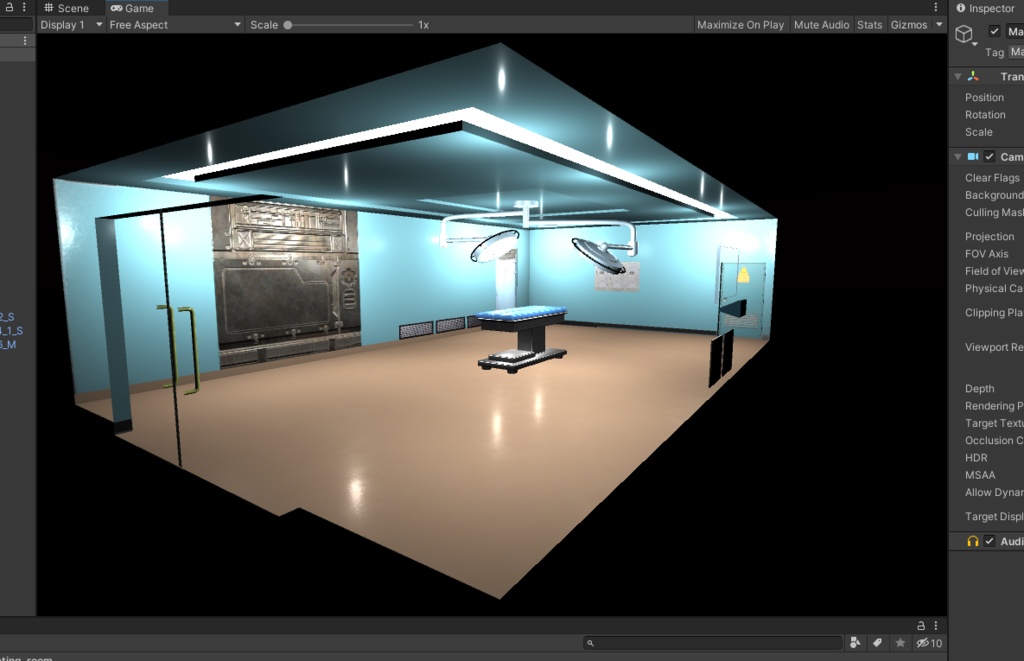1024x661 pixels.
Task: Click the Audio Listener headphone icon
Action: pyautogui.click(x=973, y=541)
